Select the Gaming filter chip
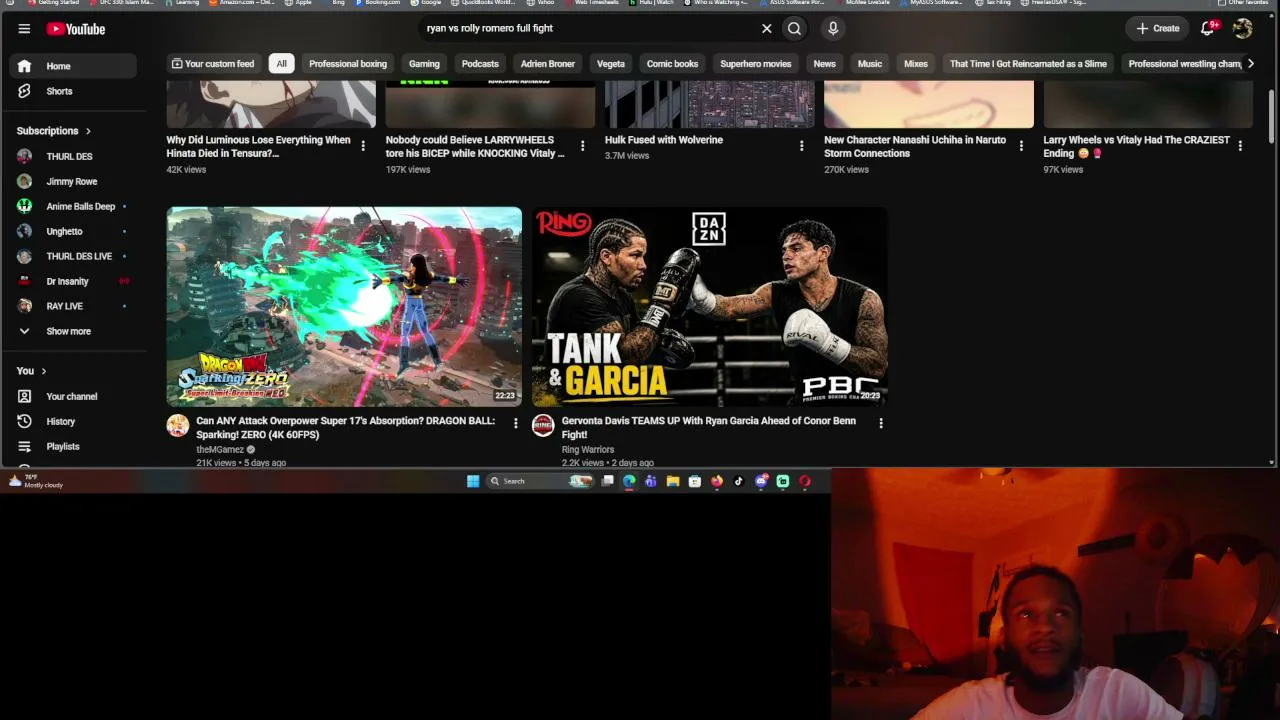The width and height of the screenshot is (1280, 720). point(424,64)
